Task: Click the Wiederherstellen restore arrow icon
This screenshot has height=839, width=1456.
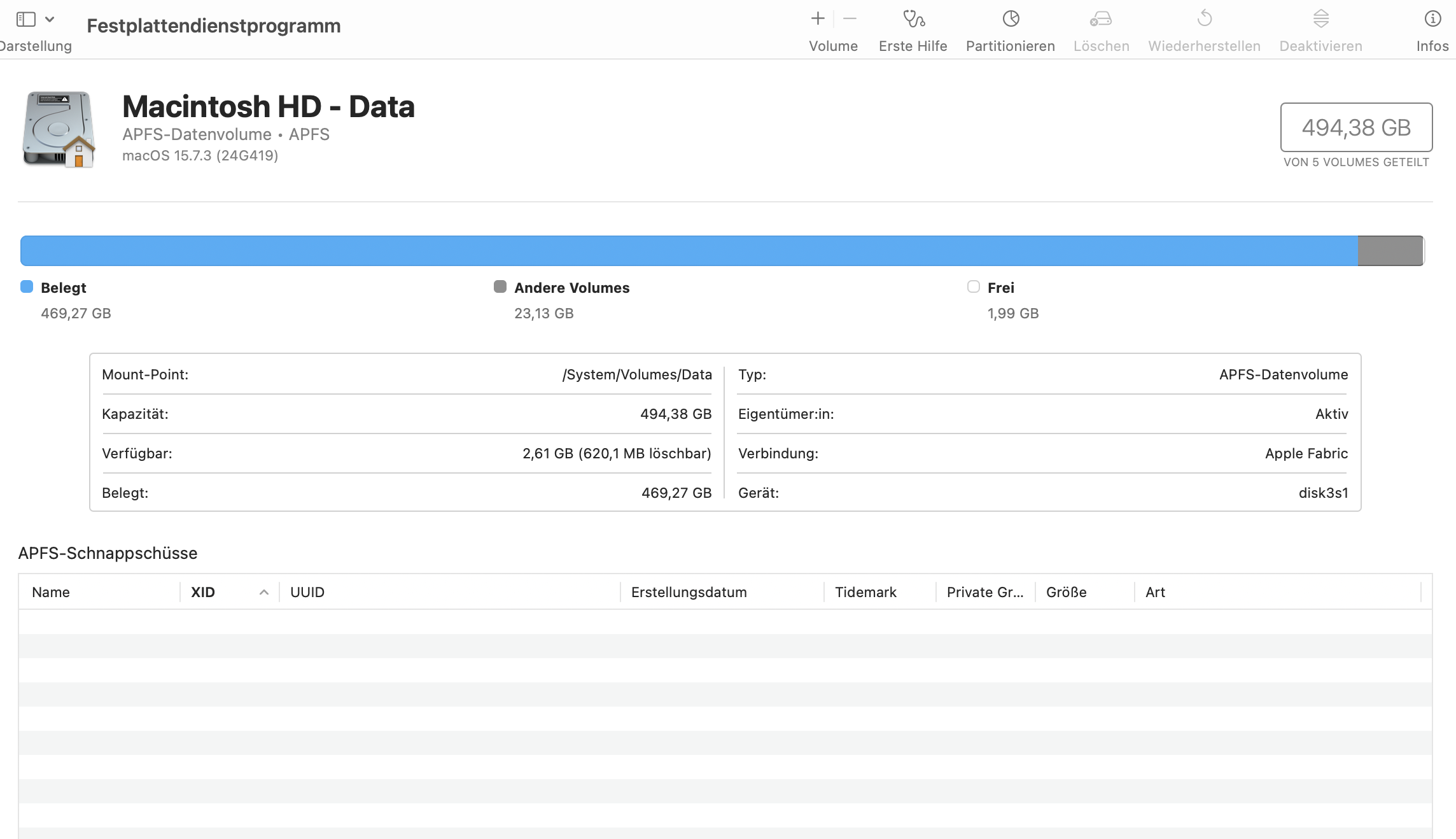Action: tap(1204, 19)
